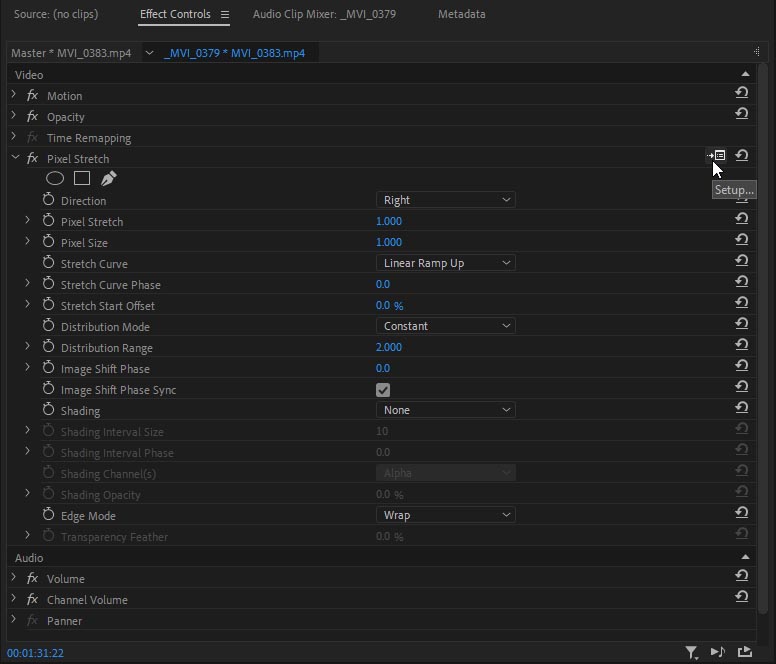Screen dimensions: 776x664
Task: Toggle animation stopwatch for Pixel Stretch parameter
Action: 48,221
